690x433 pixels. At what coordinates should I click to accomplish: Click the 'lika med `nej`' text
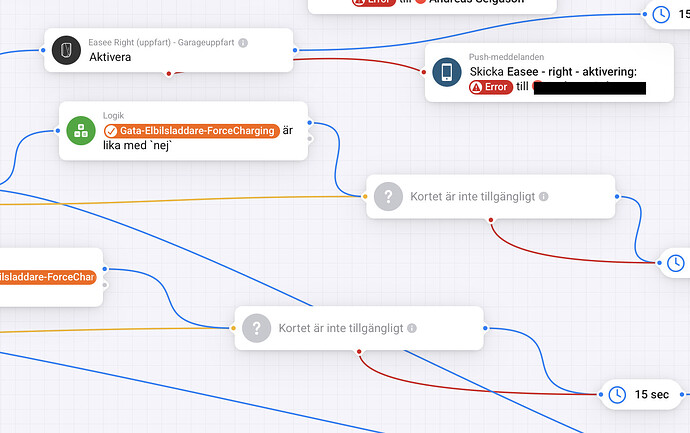click(x=137, y=145)
